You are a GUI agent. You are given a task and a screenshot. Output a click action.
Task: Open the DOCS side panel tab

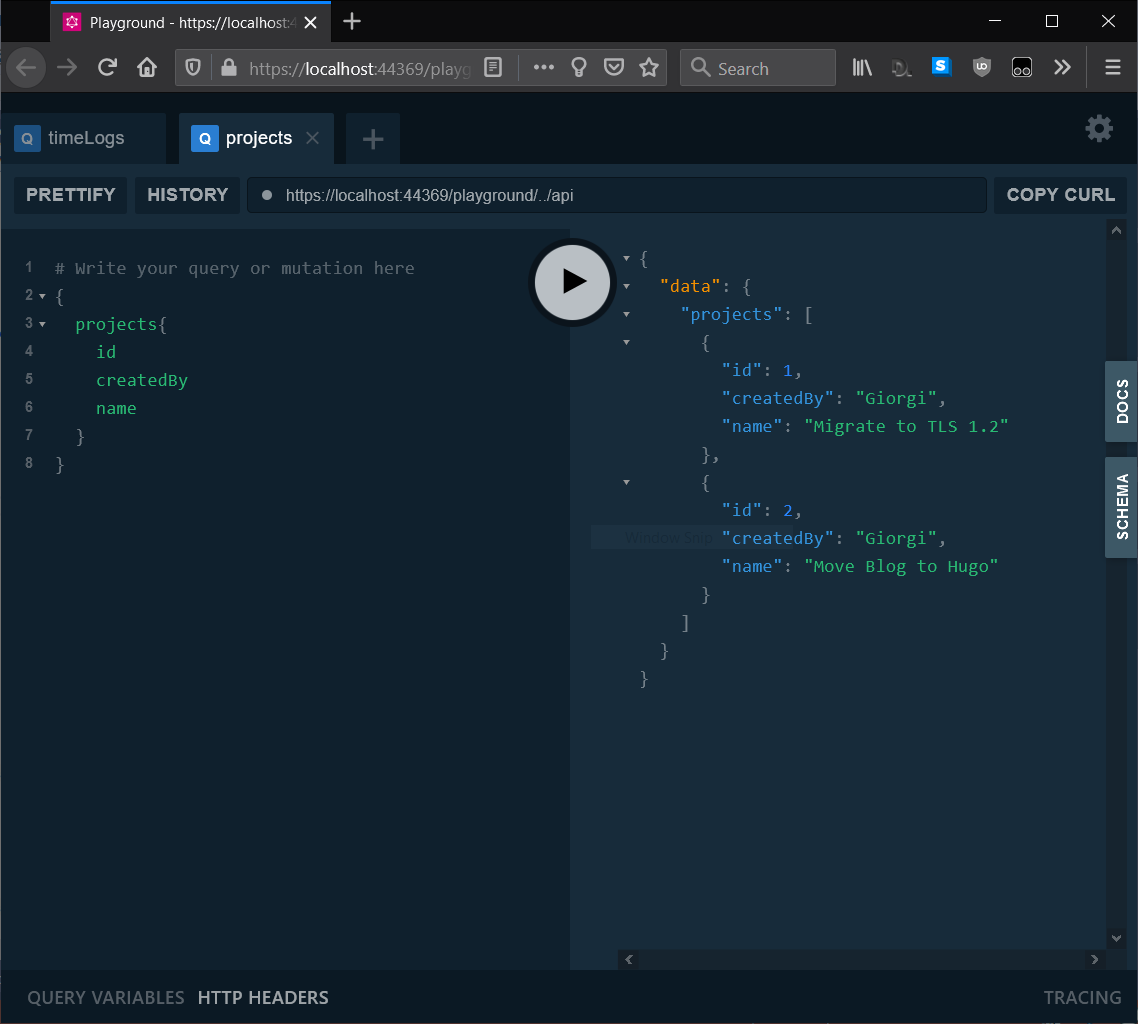(x=1121, y=401)
